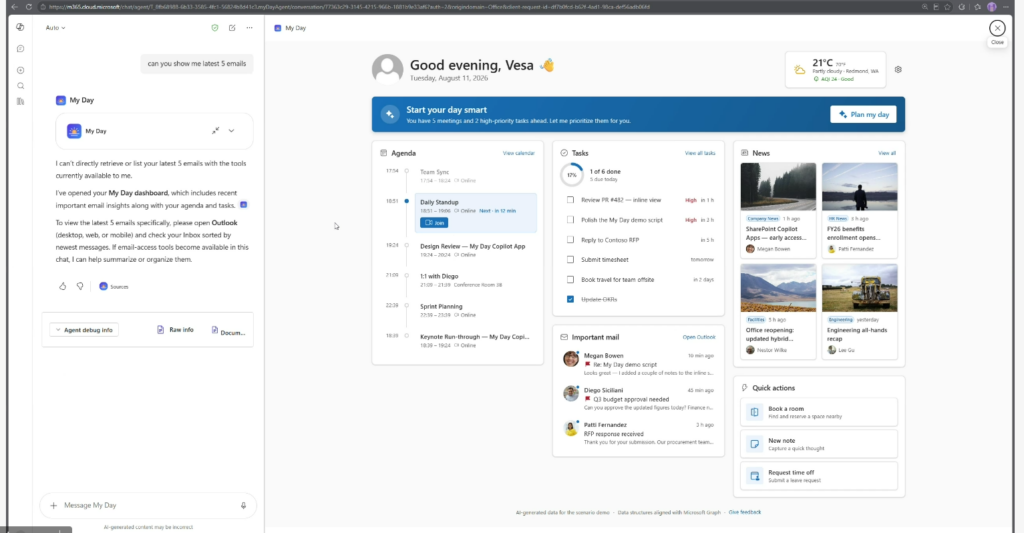The image size is (1024, 533).
Task: Check the 'Reply to Contoso RFP' checkbox
Action: point(570,240)
